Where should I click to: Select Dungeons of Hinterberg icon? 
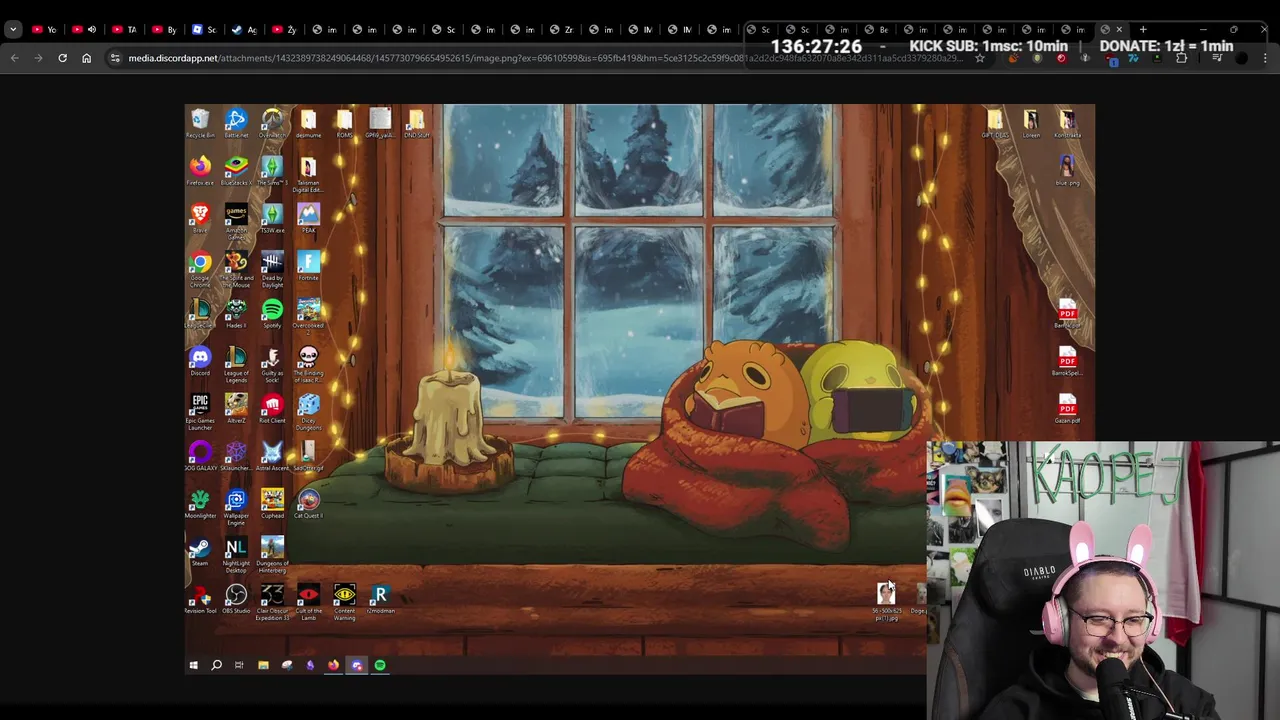tap(272, 554)
